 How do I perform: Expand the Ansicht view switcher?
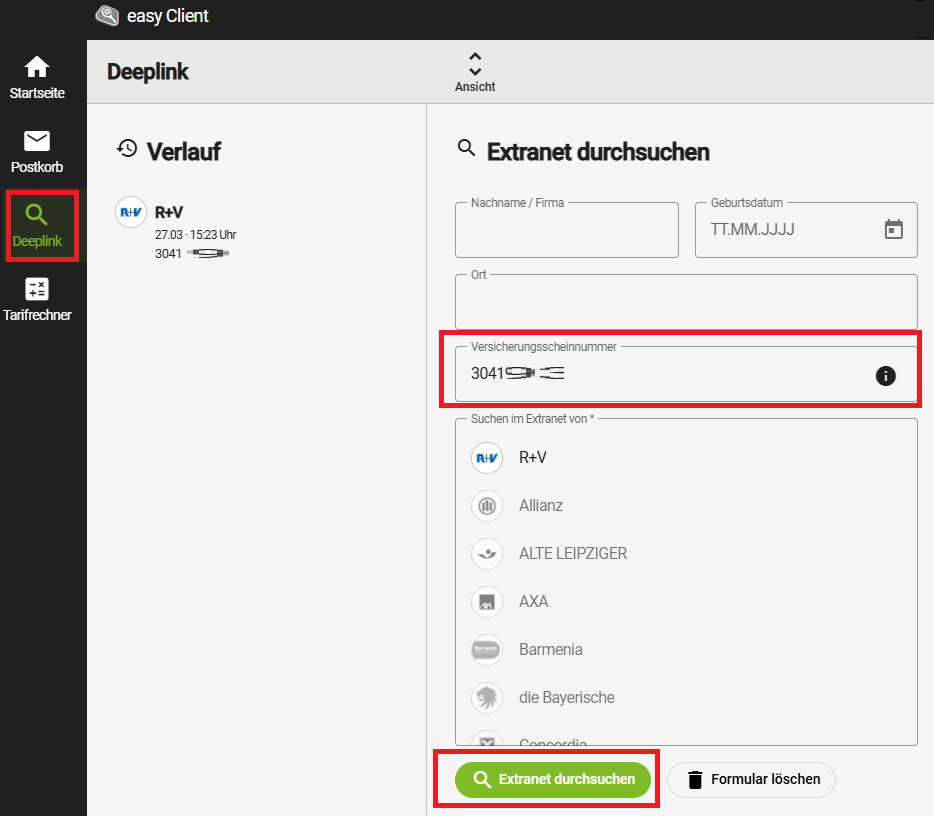click(x=475, y=71)
